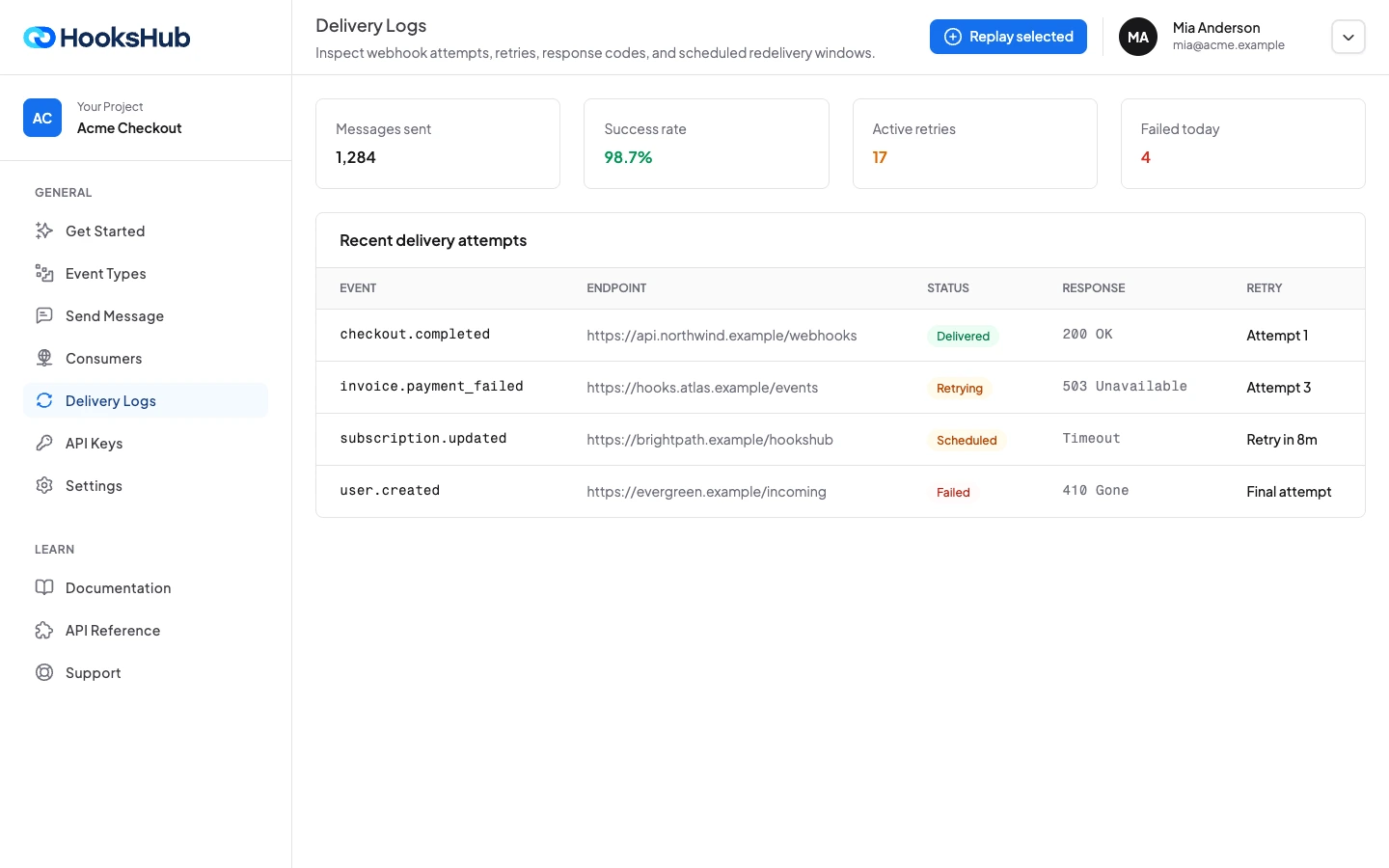
Task: Click the Success rate 98.7% value
Action: (x=628, y=157)
